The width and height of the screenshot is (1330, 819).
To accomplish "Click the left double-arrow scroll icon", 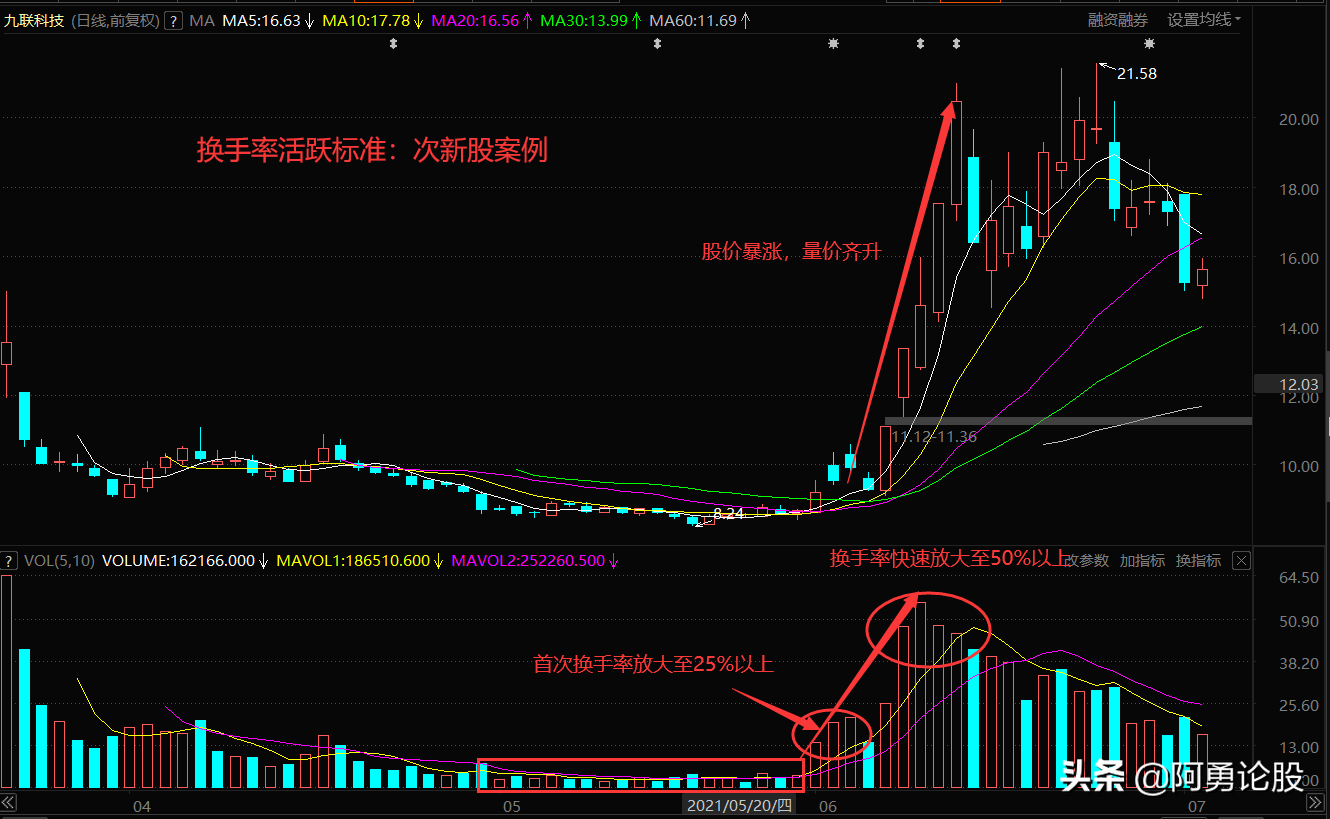I will click(8, 803).
